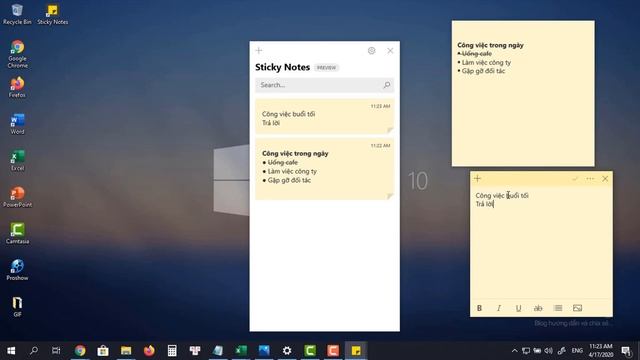Viewport: 640px width, 360px height.
Task: Open the "Công việc trong ngày" note card
Action: tap(324, 169)
